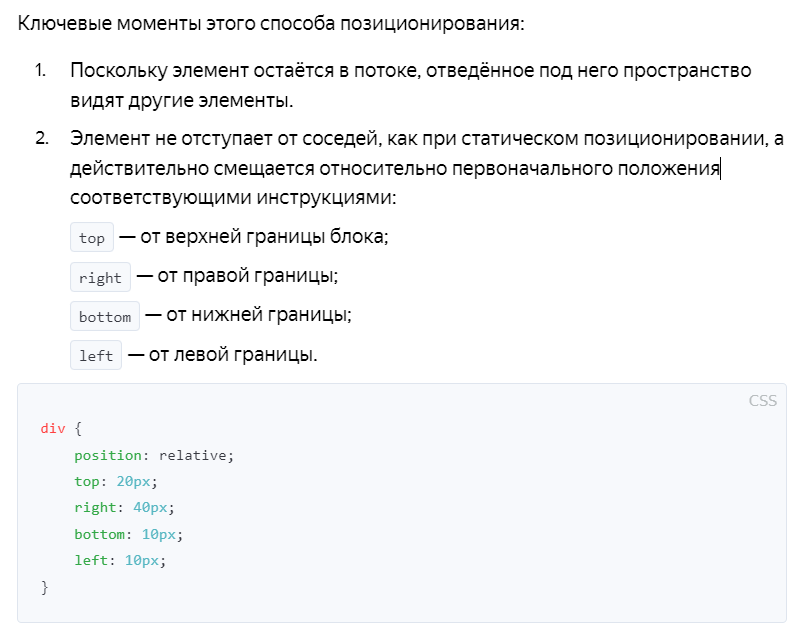Click the 'left' inline code label
The height and width of the screenshot is (640, 796).
tap(96, 355)
